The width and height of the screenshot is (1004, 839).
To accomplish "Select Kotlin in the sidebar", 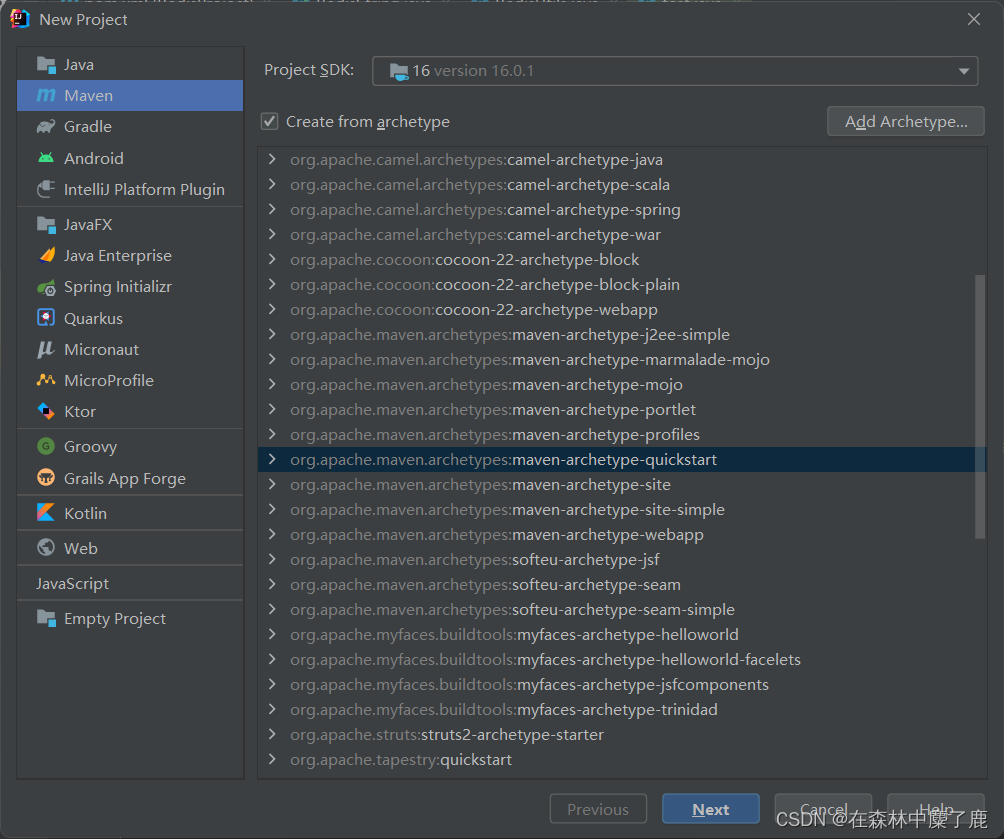I will coord(130,513).
